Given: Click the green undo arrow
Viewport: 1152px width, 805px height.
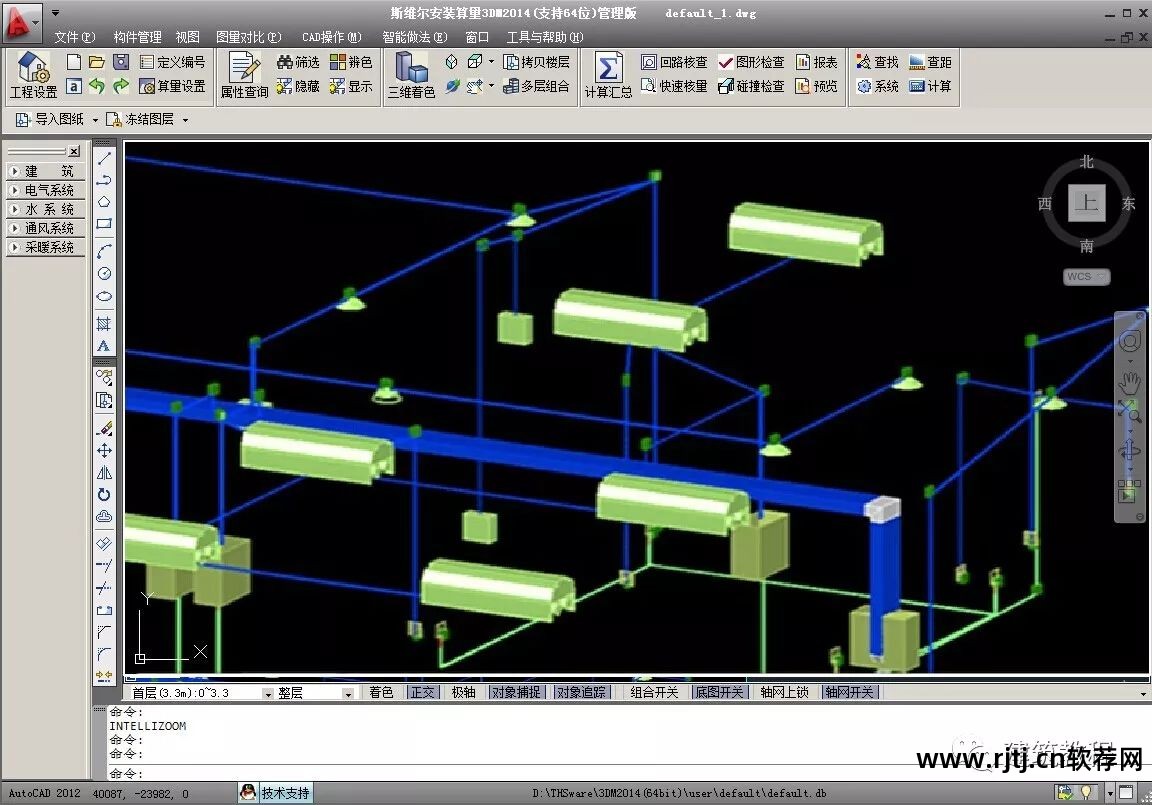Looking at the screenshot, I should tap(97, 86).
